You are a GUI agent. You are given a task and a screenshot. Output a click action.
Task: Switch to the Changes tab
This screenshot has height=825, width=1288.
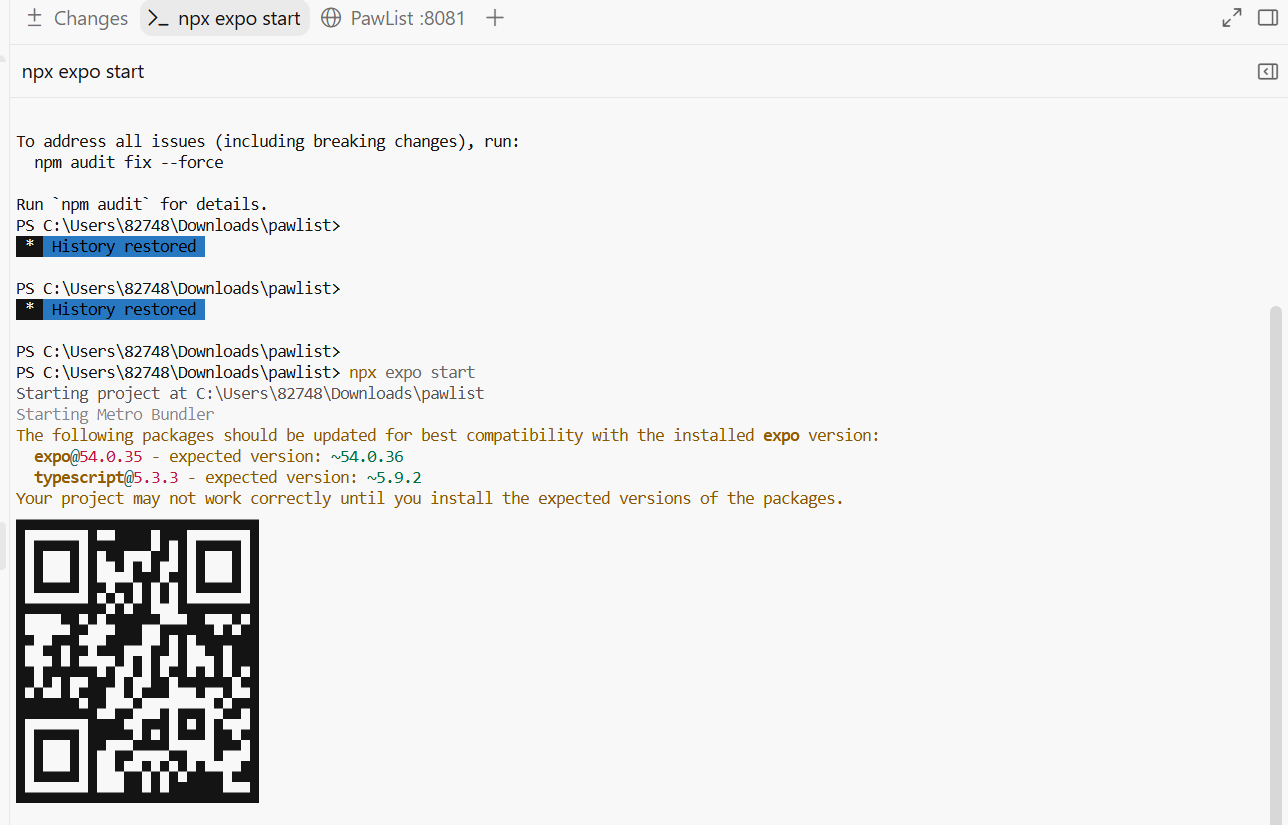click(x=77, y=18)
